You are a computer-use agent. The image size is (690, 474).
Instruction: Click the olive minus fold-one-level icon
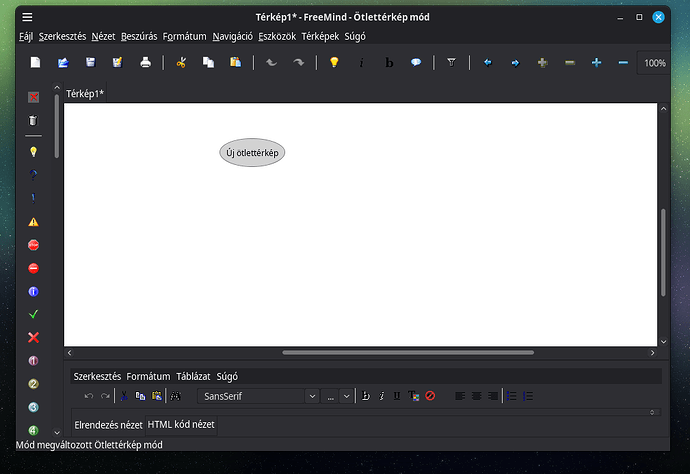[x=569, y=62]
